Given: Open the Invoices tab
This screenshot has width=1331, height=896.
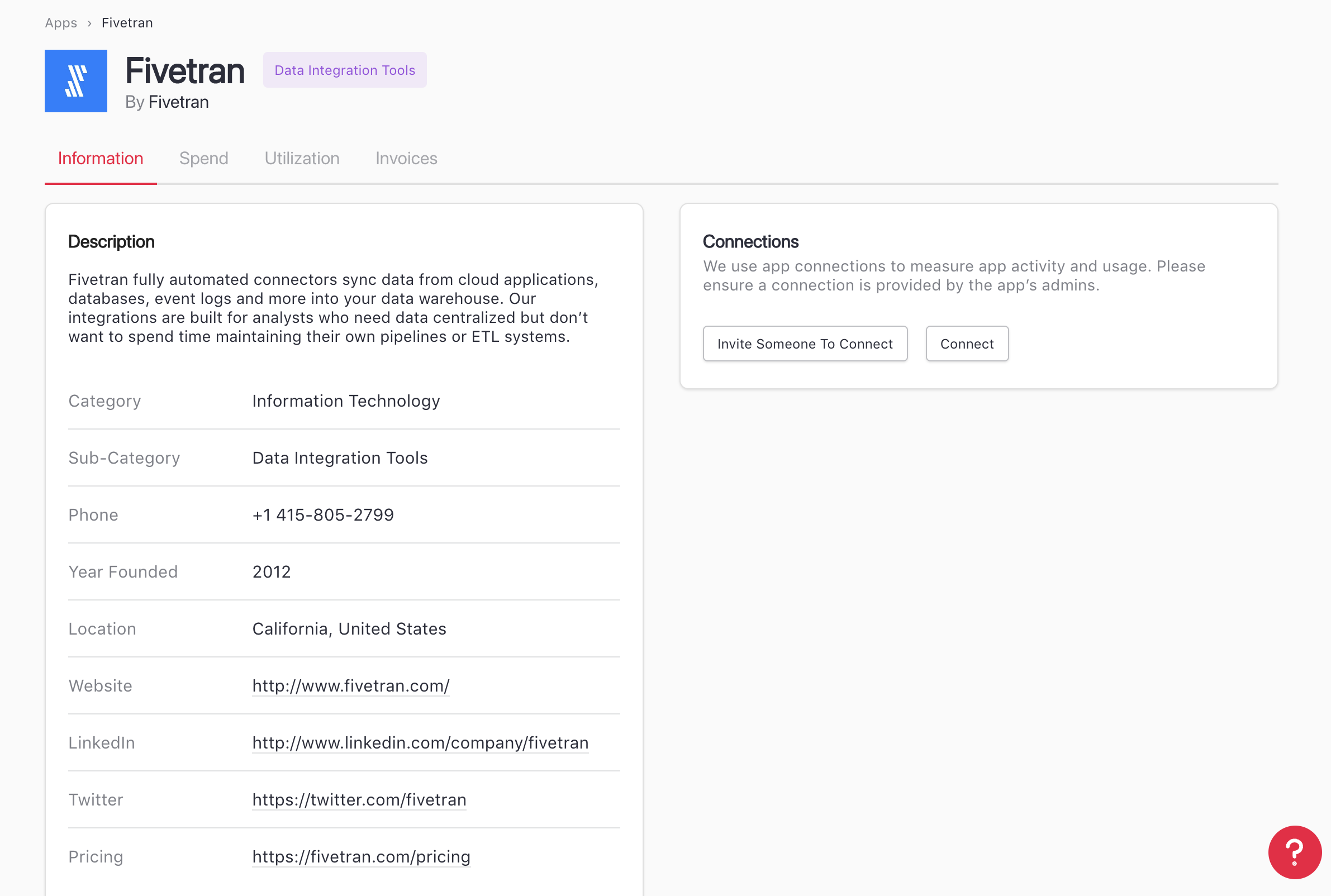Looking at the screenshot, I should coord(406,158).
